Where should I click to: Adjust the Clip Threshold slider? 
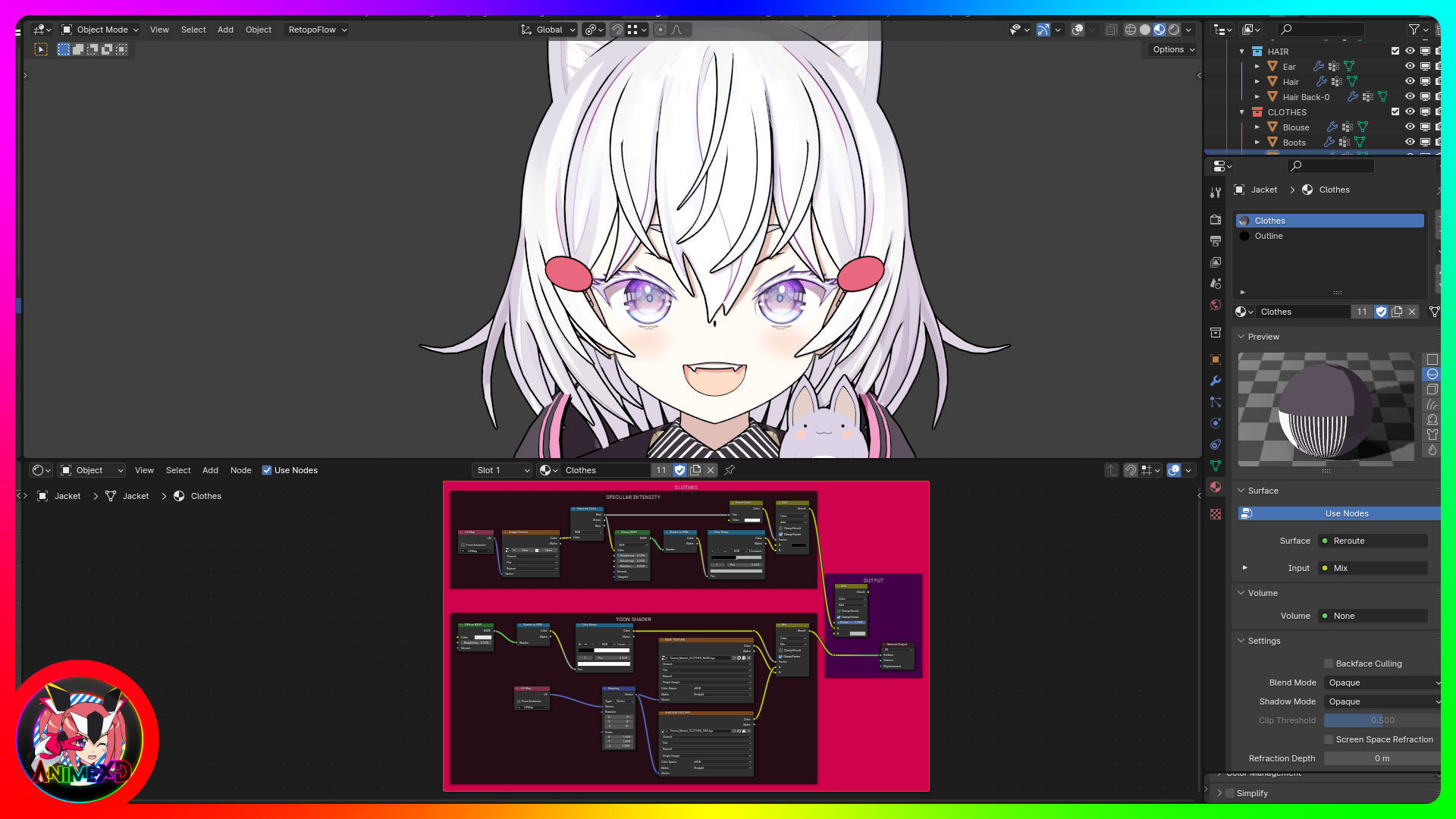pyautogui.click(x=1382, y=720)
